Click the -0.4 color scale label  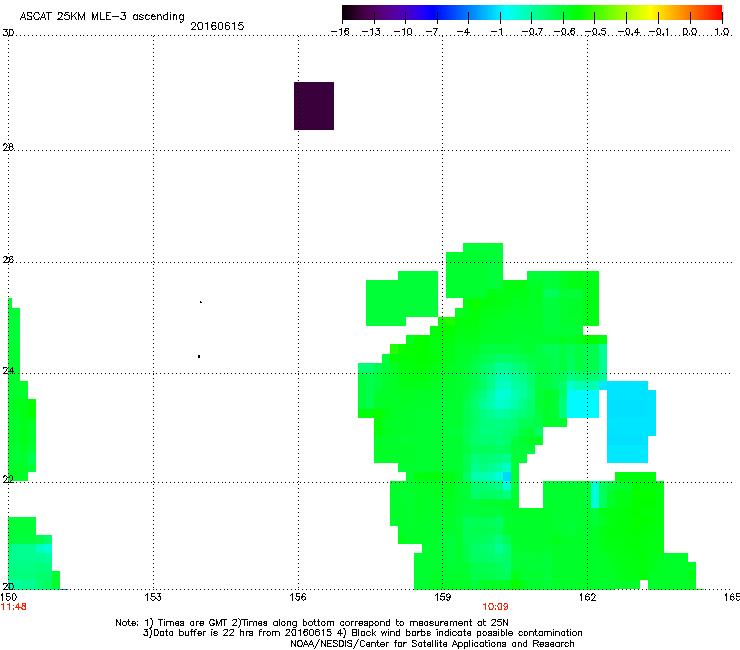pyautogui.click(x=629, y=32)
